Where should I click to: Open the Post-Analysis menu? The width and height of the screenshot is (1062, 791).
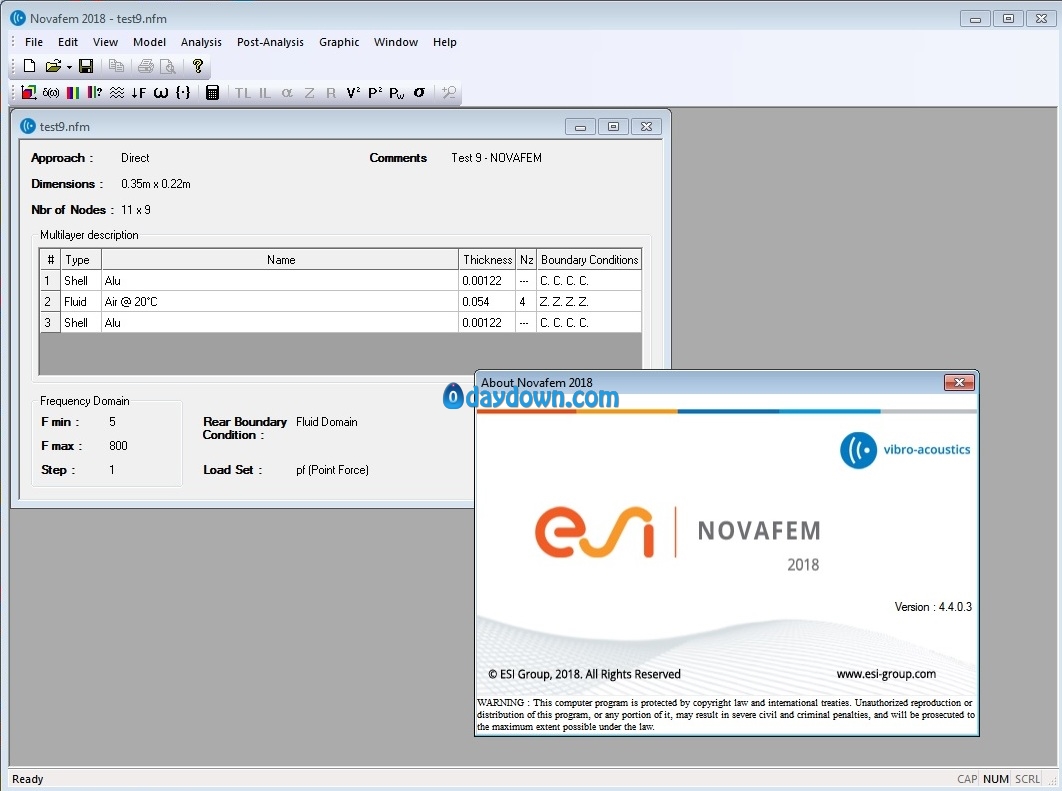click(x=270, y=42)
